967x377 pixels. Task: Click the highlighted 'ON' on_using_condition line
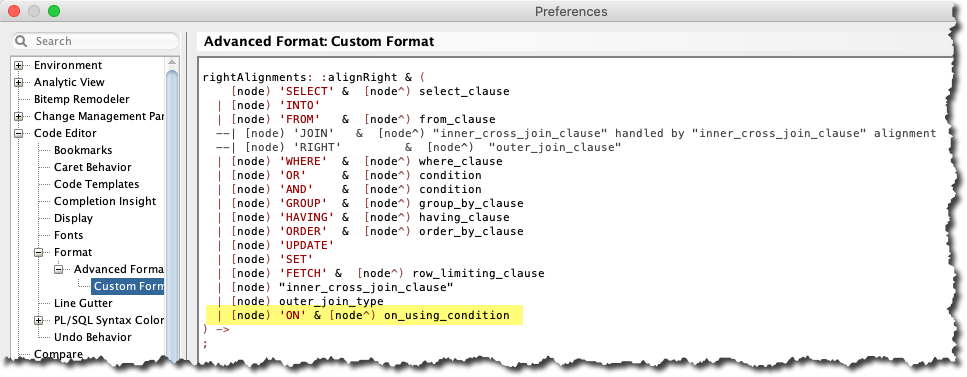[x=364, y=316]
